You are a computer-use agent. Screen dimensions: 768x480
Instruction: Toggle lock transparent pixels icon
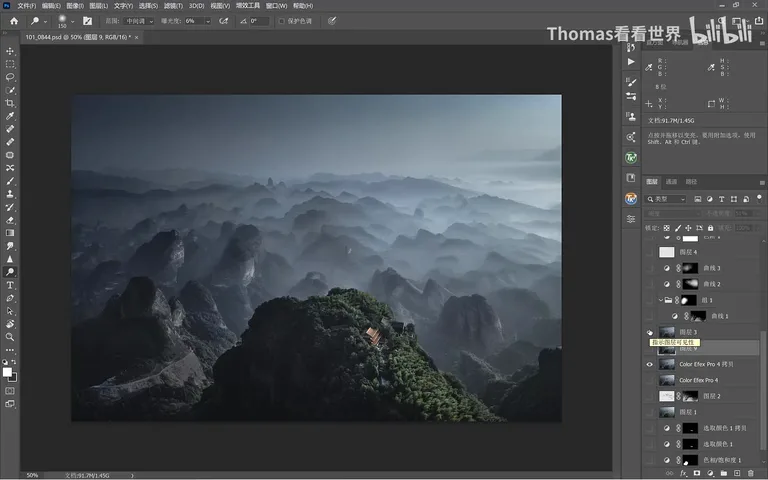(667, 228)
